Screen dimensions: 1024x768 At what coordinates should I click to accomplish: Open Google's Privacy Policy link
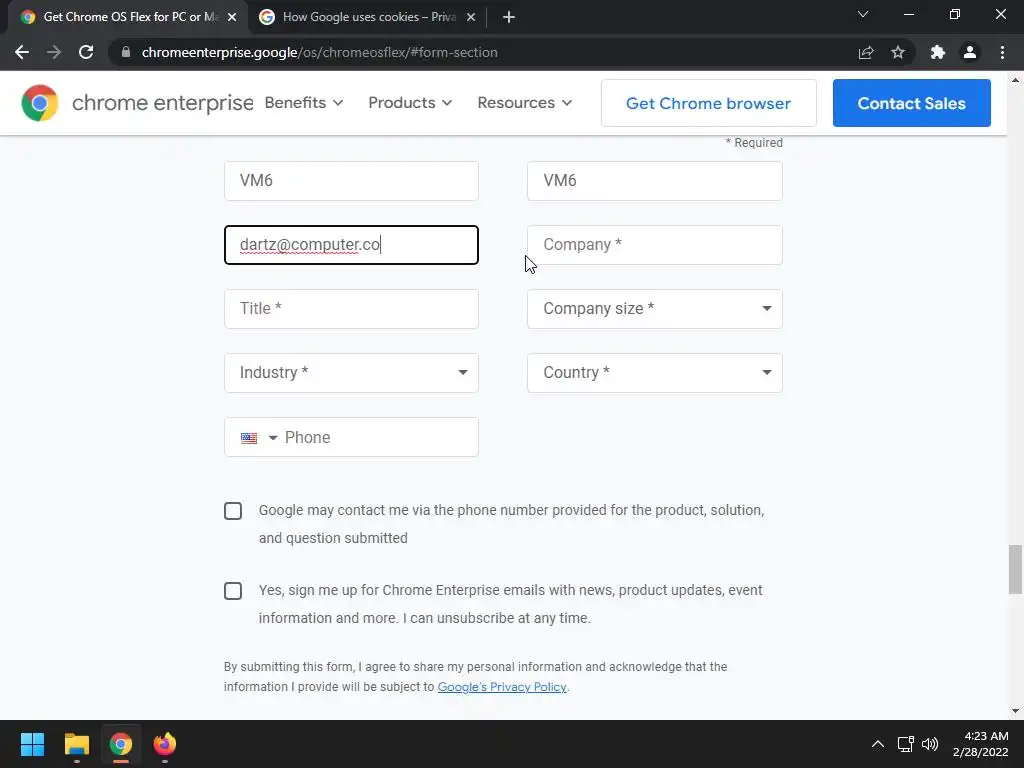502,687
